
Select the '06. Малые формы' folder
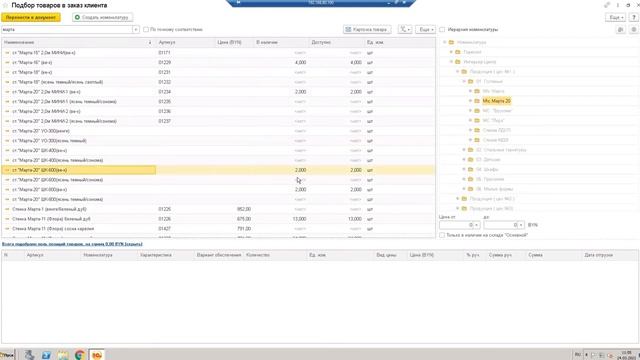click(494, 189)
